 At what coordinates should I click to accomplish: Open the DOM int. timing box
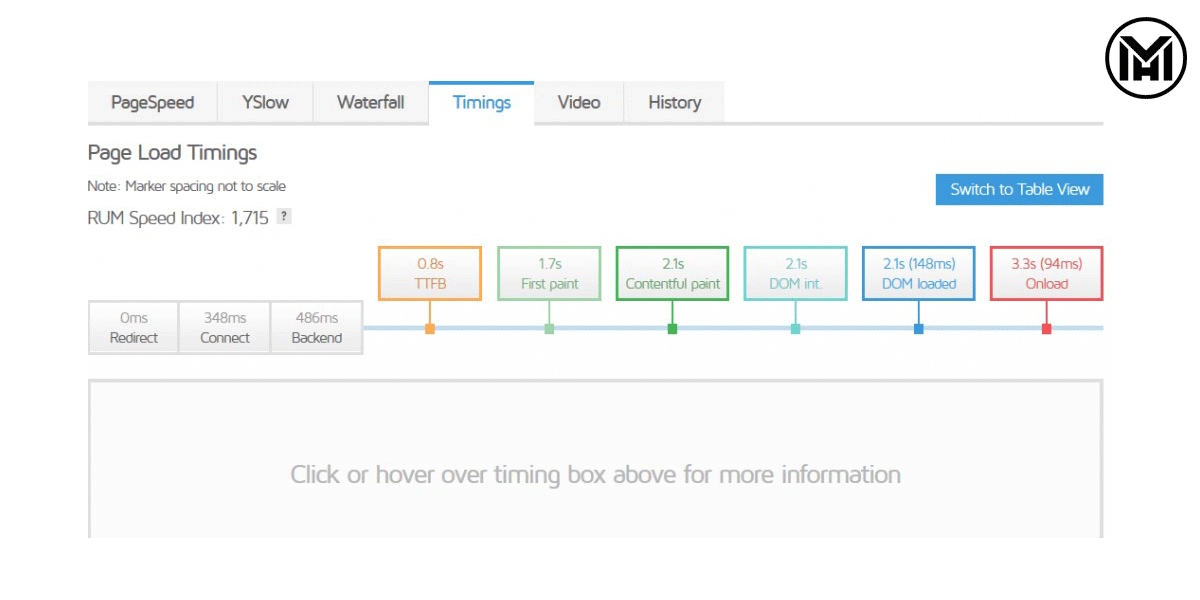click(x=795, y=273)
